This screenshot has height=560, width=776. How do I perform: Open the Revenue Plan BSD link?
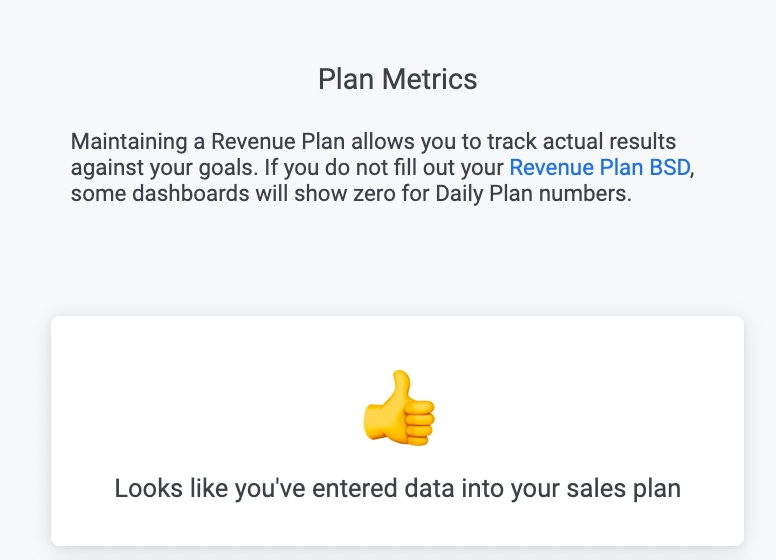[x=599, y=167]
